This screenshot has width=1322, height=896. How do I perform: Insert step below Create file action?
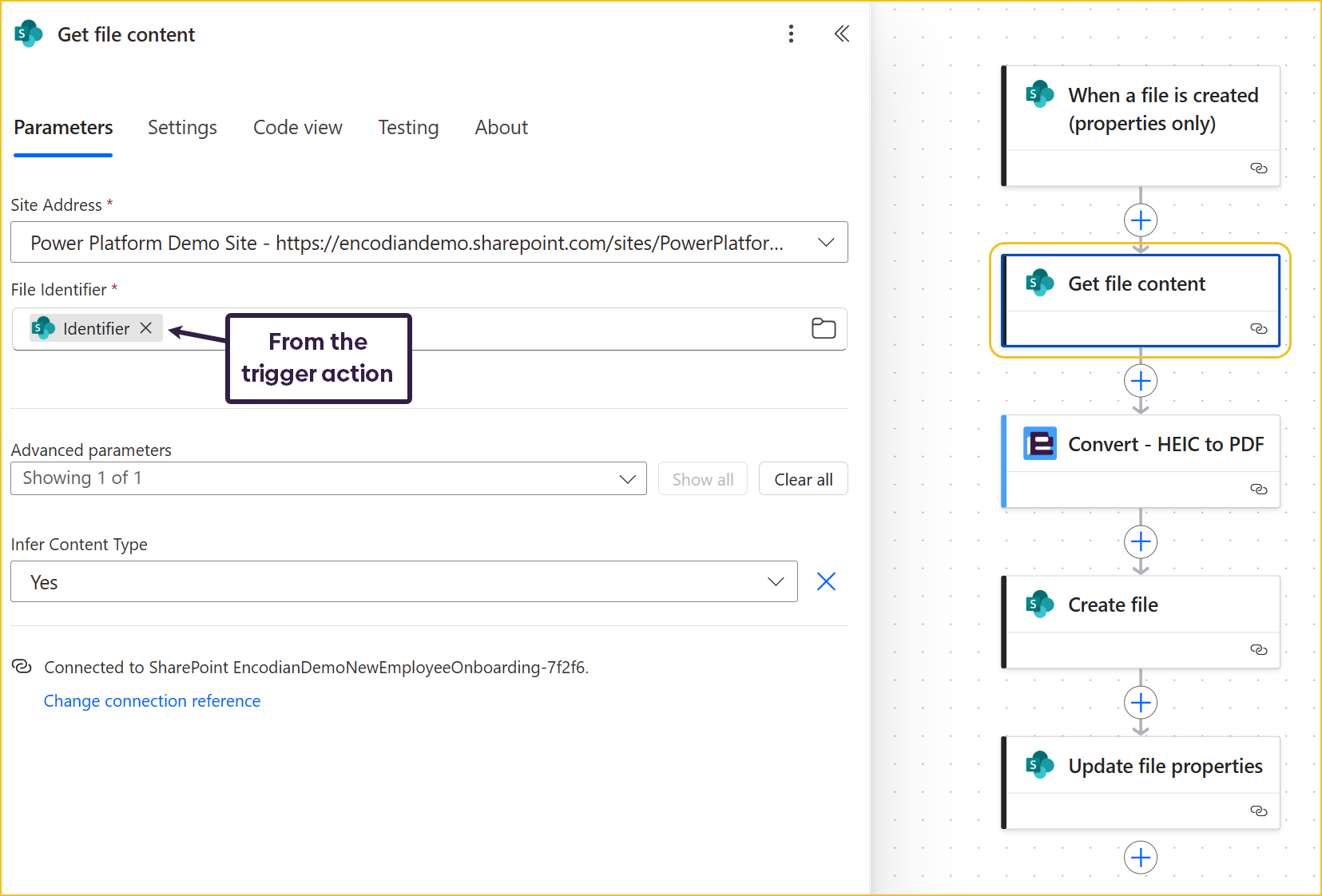coord(1140,703)
